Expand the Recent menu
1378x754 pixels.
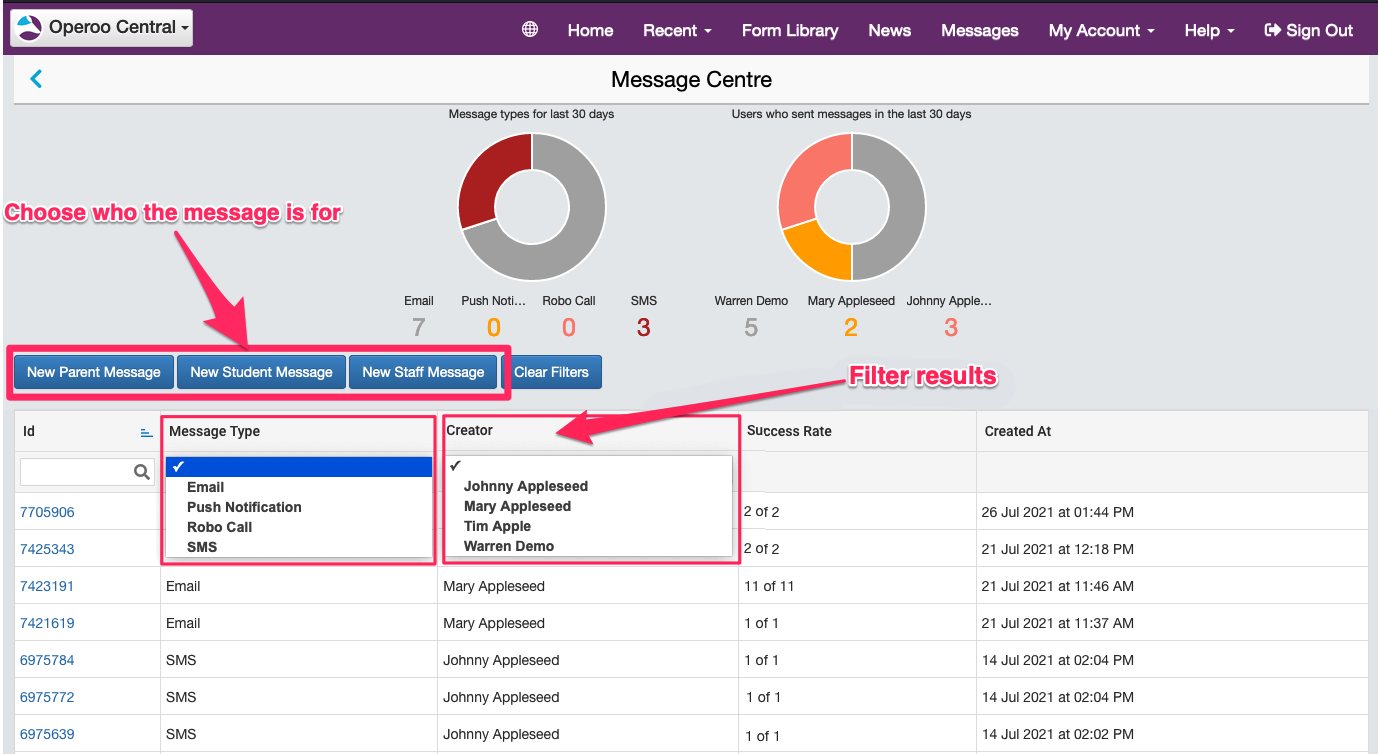pyautogui.click(x=677, y=30)
